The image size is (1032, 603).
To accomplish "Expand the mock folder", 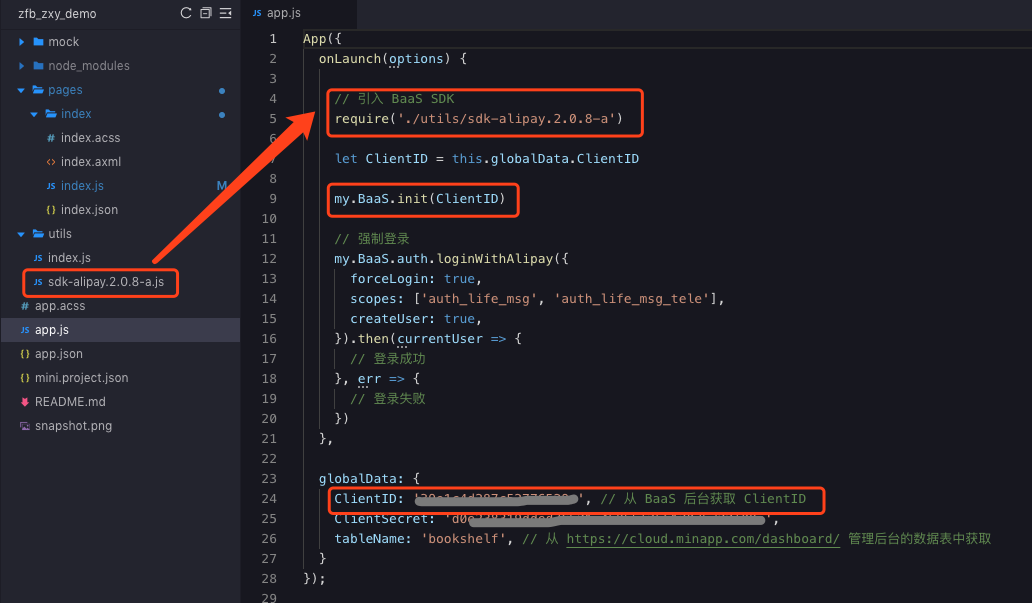I will (x=21, y=42).
